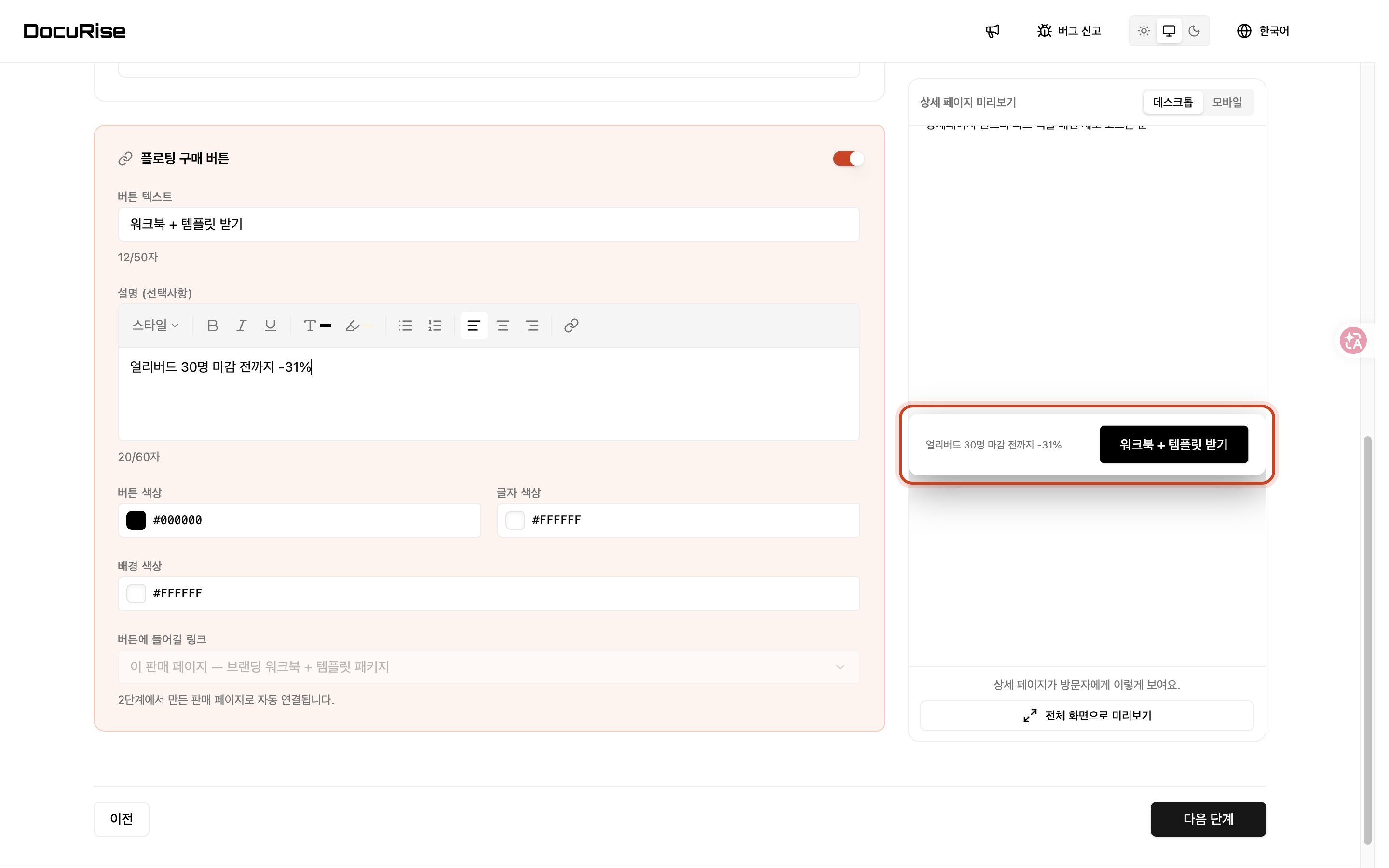Click the 2단계에서 만든 판매 페이지로 자동 연결됩니다 note
Screen dimensions: 1389x868
[226, 700]
